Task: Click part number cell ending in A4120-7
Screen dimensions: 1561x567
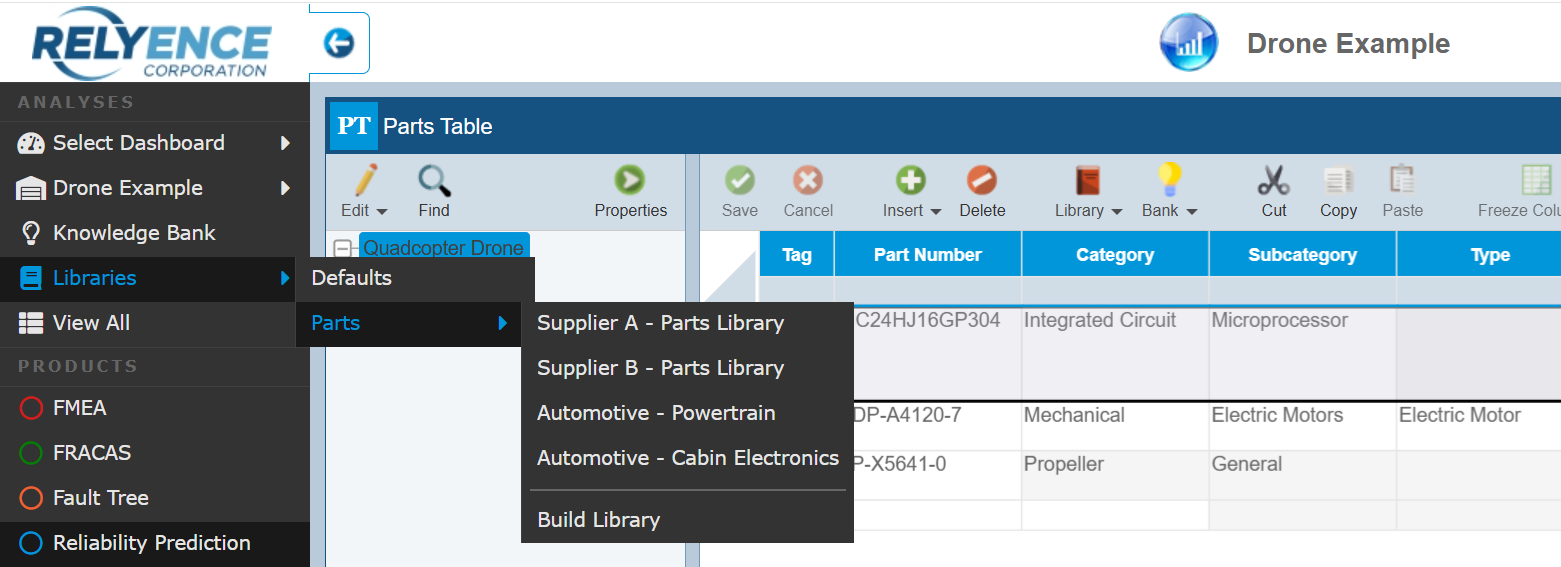Action: click(x=937, y=426)
